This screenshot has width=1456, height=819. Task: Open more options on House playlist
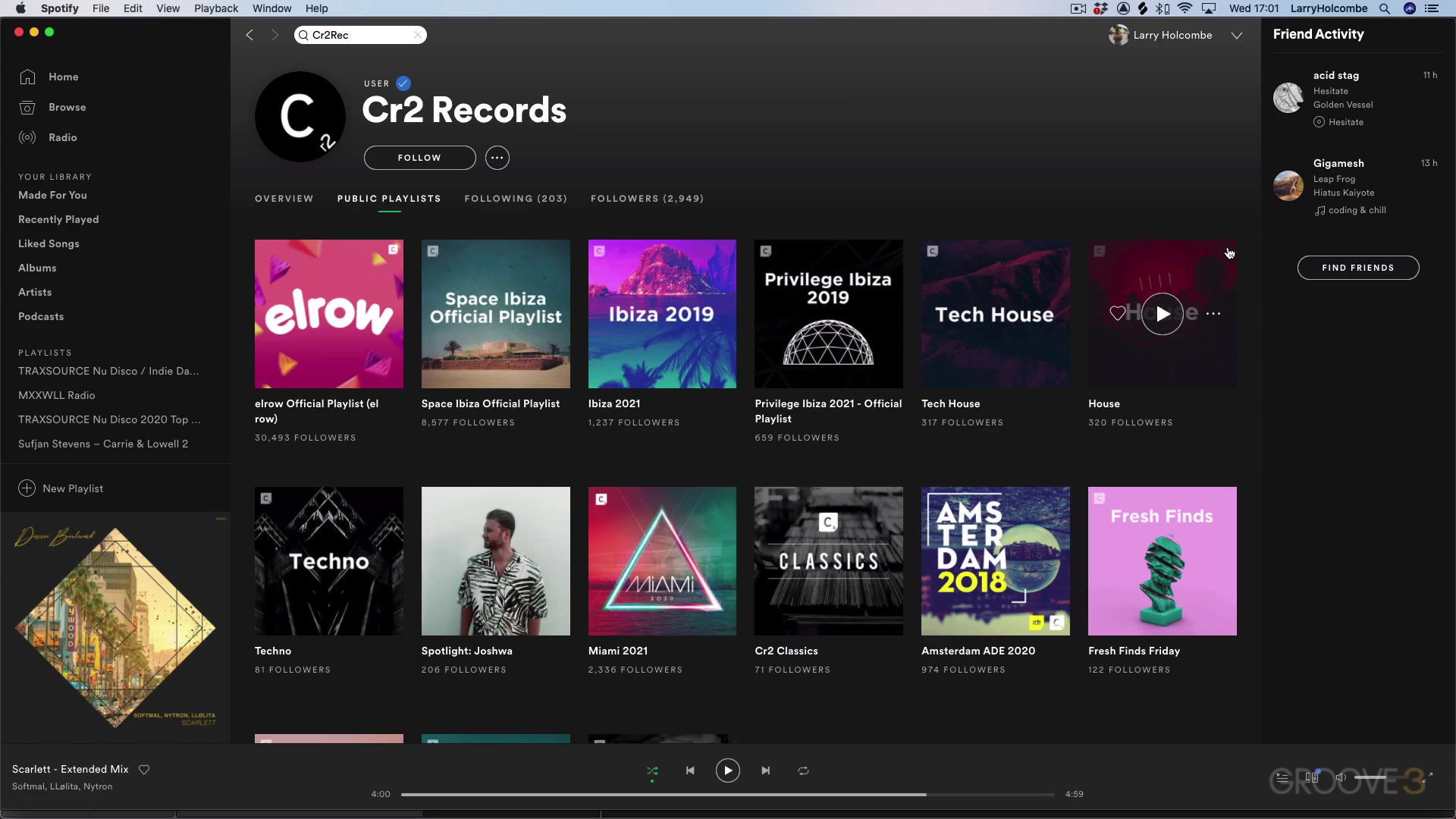[x=1213, y=313]
